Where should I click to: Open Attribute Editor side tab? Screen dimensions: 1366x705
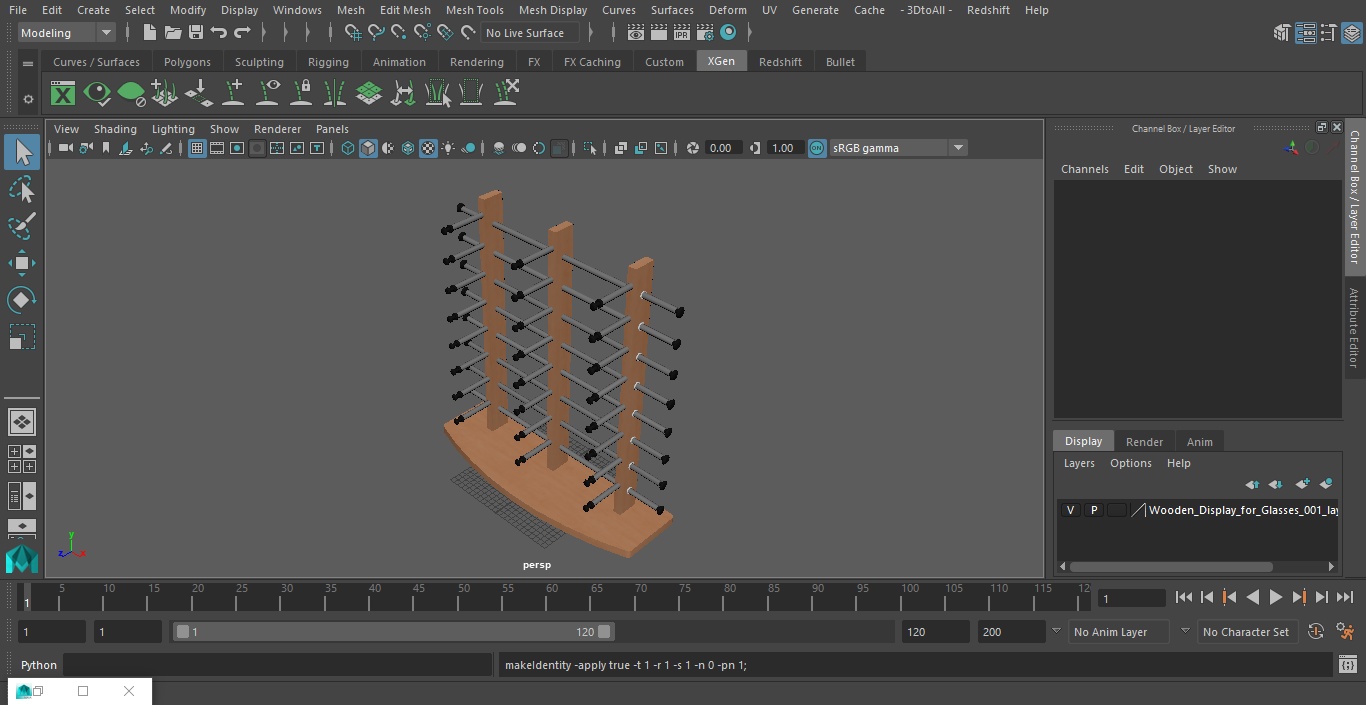click(x=1354, y=328)
